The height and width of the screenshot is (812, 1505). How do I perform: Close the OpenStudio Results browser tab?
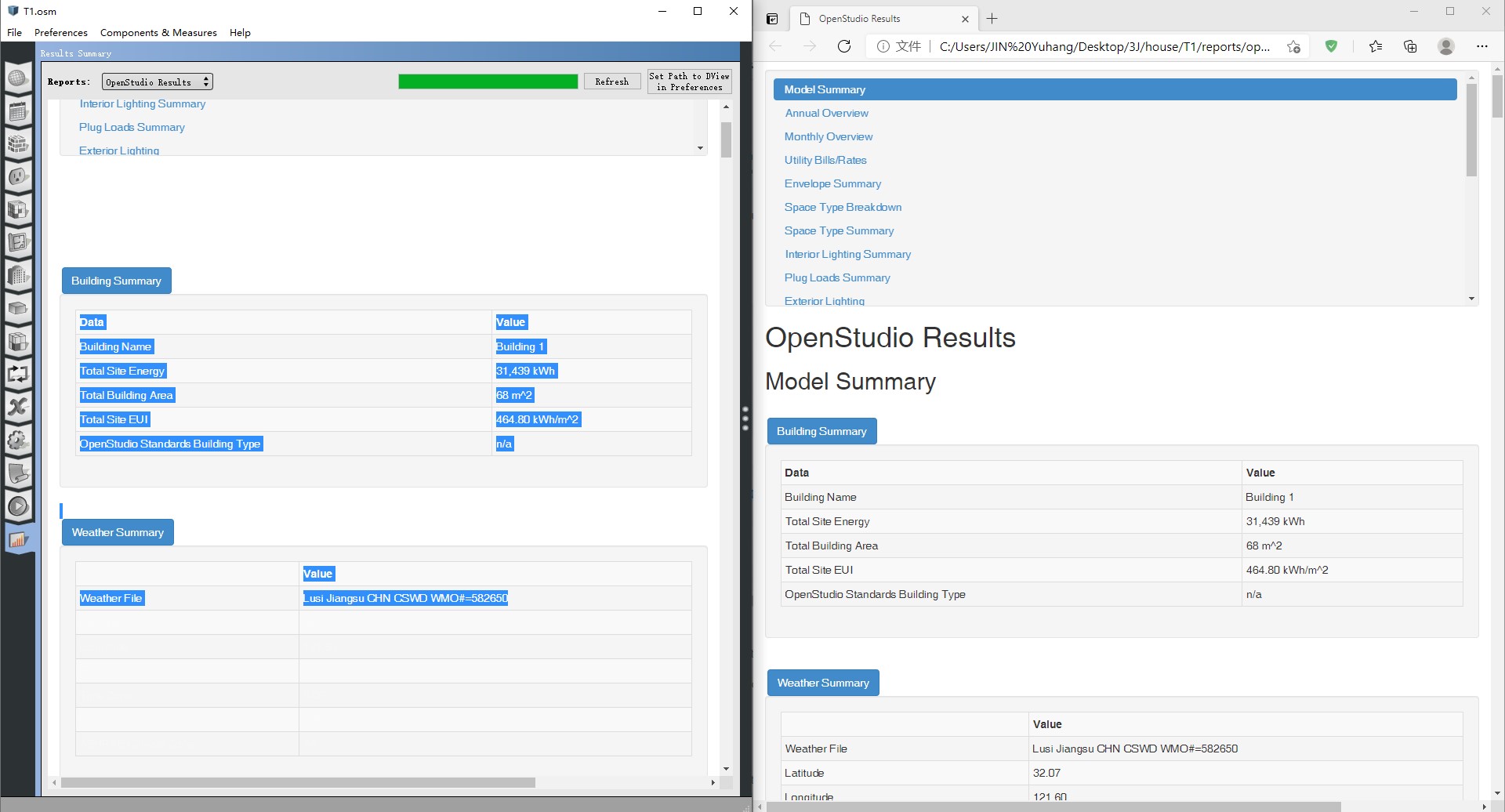(x=965, y=19)
